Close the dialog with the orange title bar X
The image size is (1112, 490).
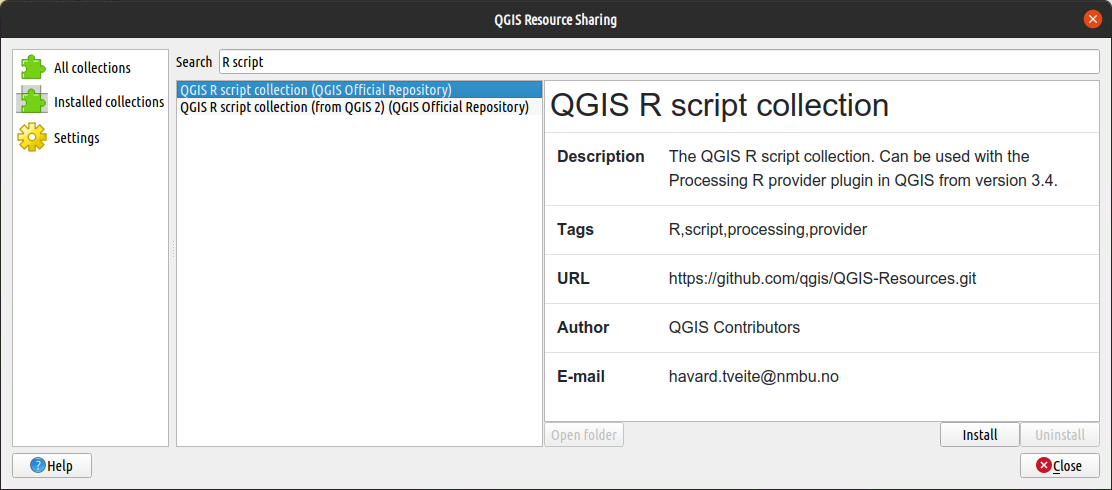(x=1092, y=19)
